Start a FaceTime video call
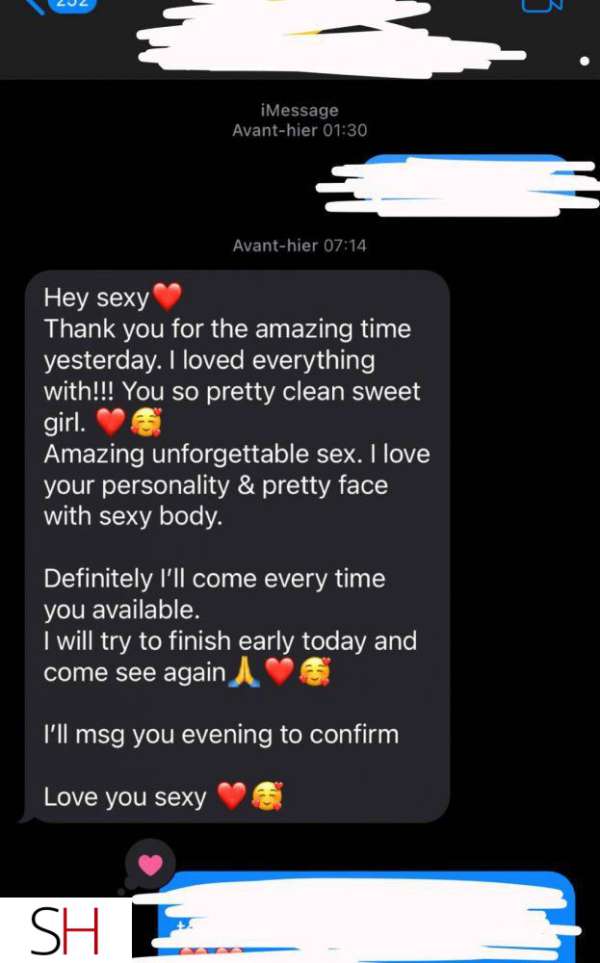 (542, 5)
